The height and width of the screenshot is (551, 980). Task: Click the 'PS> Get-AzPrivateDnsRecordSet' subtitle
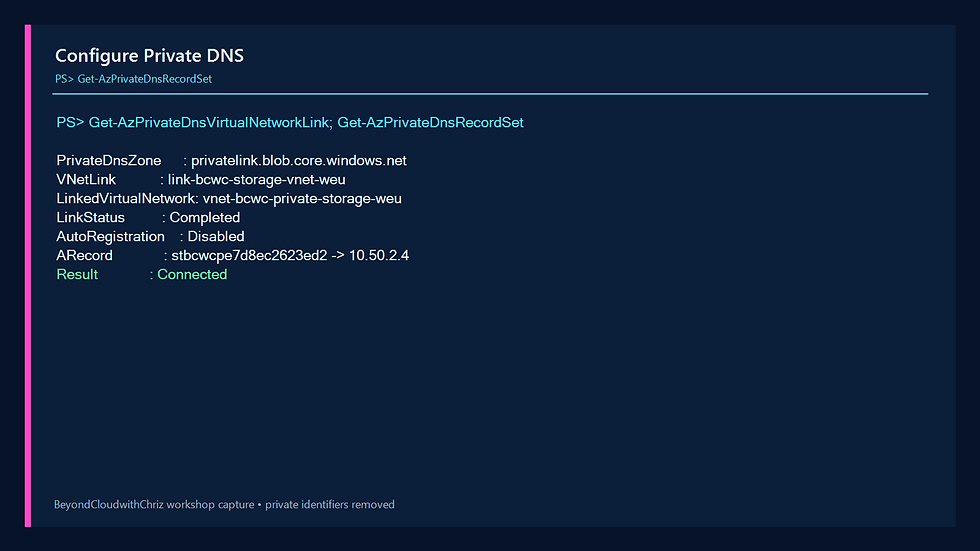[133, 79]
